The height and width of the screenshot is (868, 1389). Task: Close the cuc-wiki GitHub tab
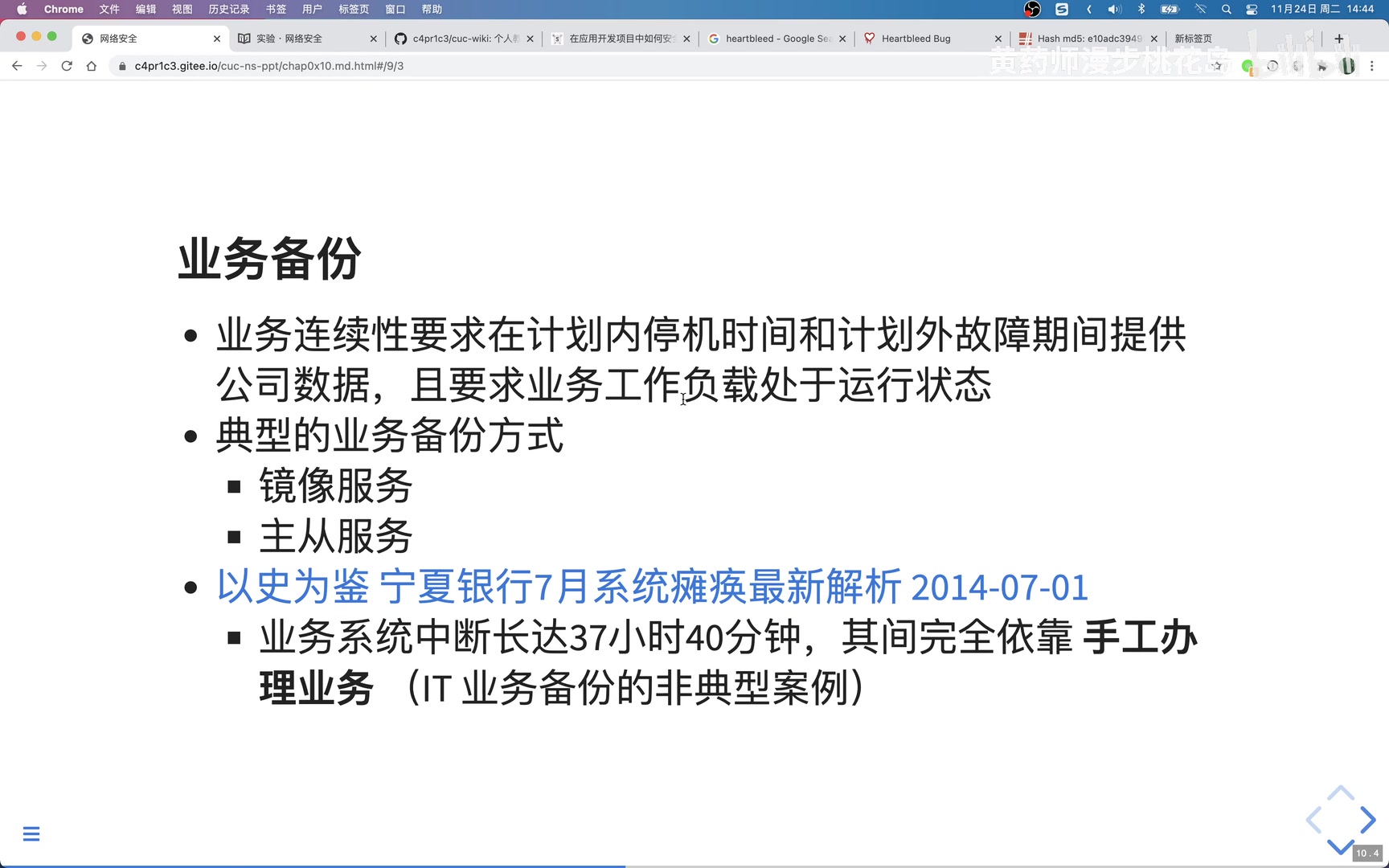coord(530,39)
